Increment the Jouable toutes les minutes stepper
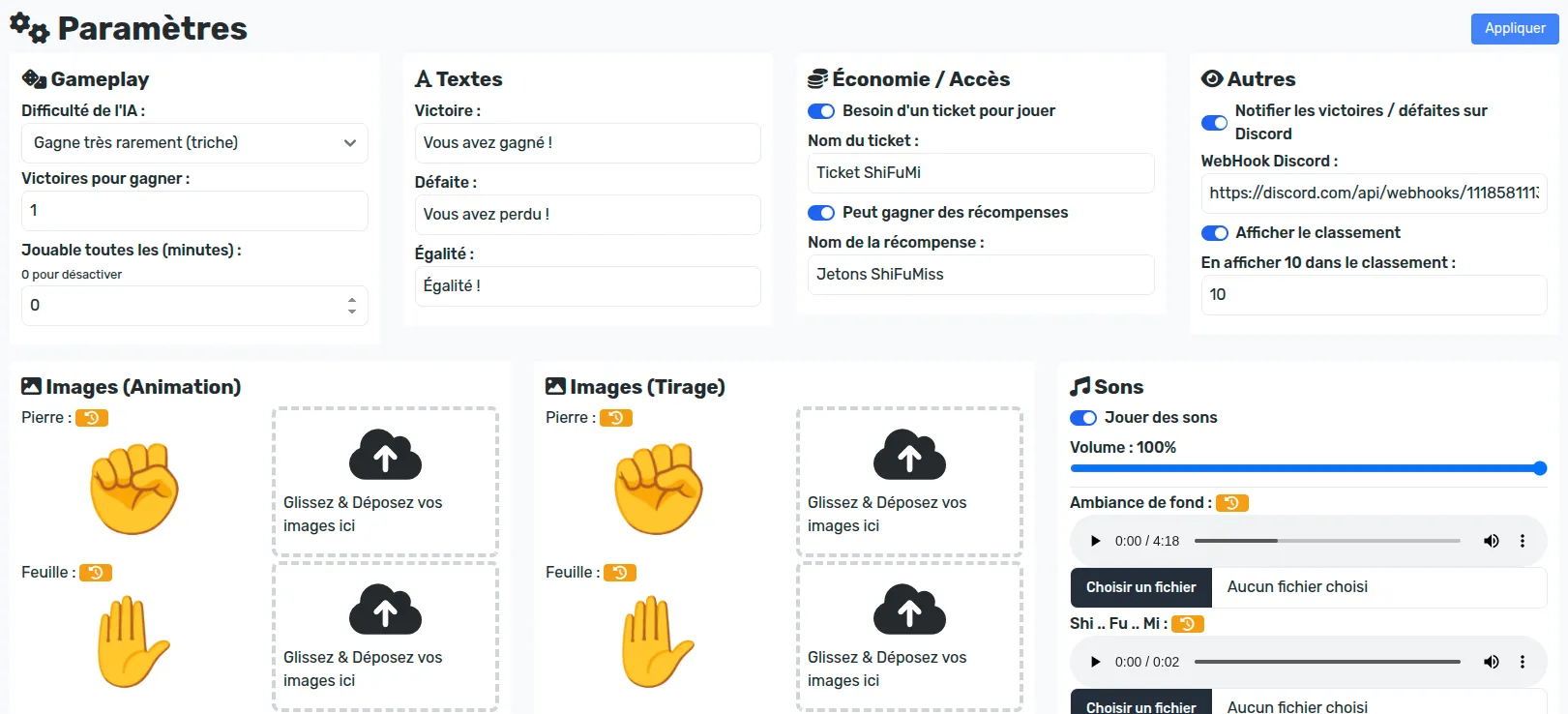This screenshot has width=1568, height=714. (352, 300)
